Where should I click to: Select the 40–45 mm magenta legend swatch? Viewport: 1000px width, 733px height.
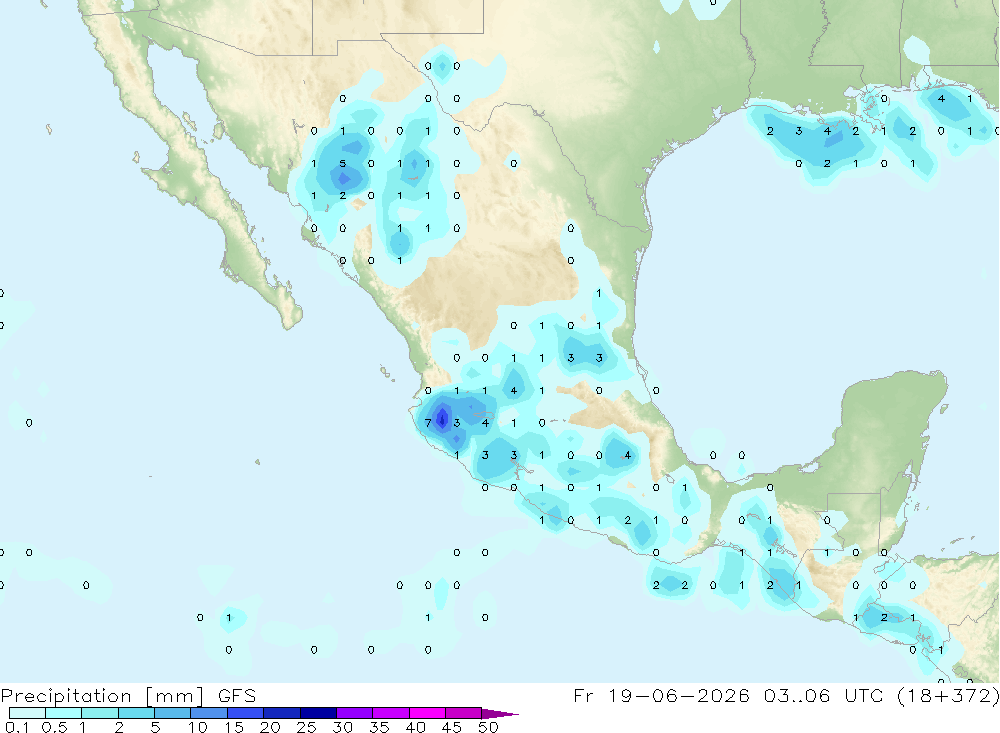click(427, 713)
